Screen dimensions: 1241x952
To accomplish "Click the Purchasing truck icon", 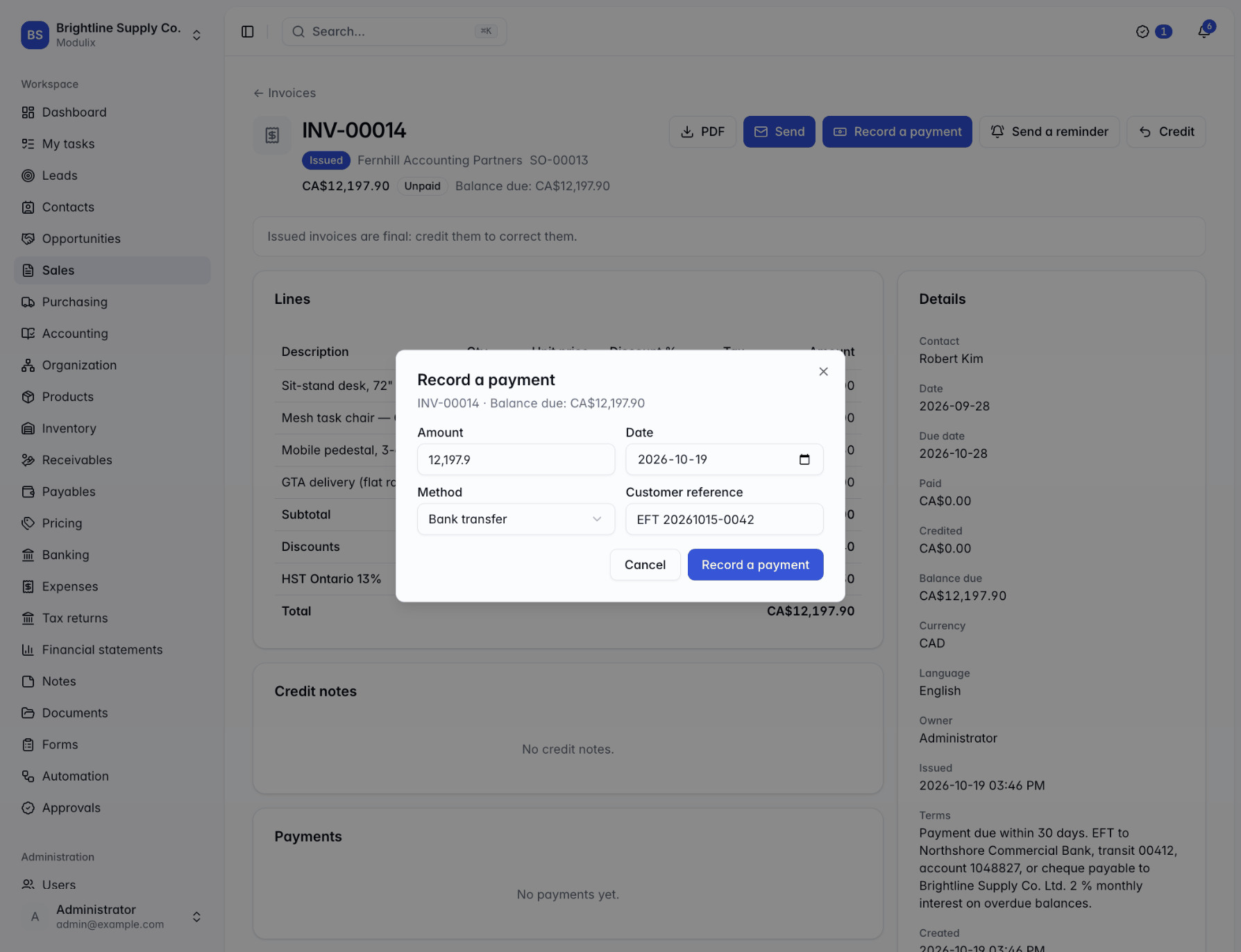I will tap(28, 302).
